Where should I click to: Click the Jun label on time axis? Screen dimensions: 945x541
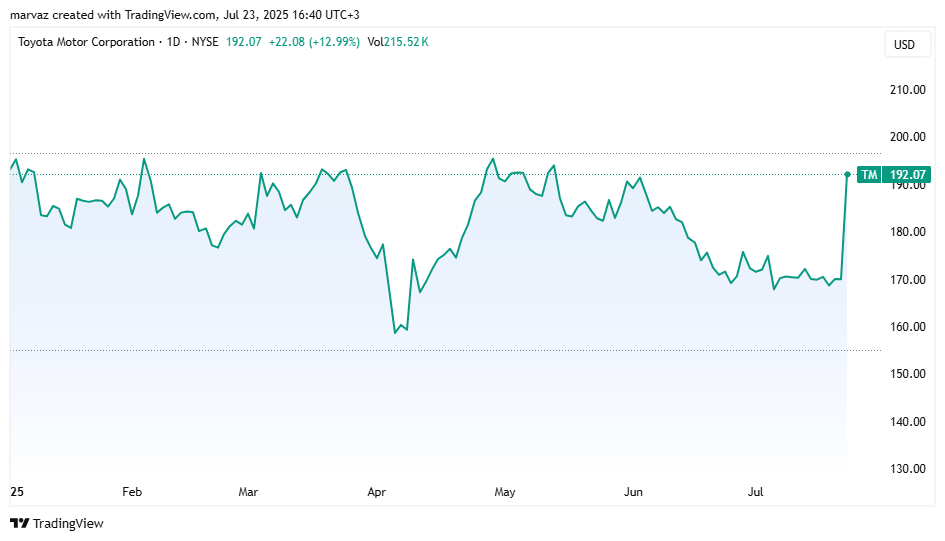633,492
